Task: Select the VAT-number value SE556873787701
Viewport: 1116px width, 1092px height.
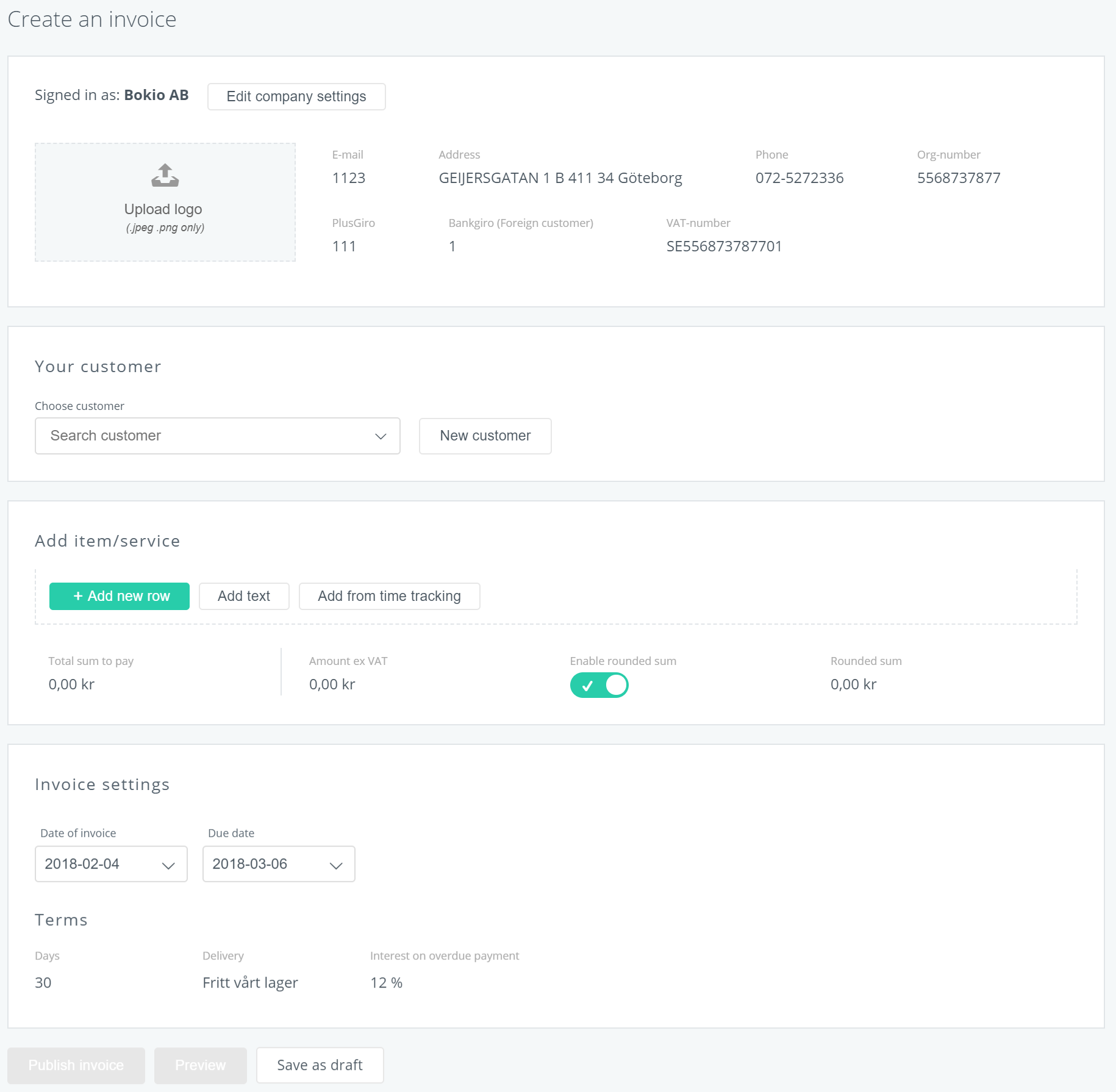Action: pyautogui.click(x=724, y=246)
